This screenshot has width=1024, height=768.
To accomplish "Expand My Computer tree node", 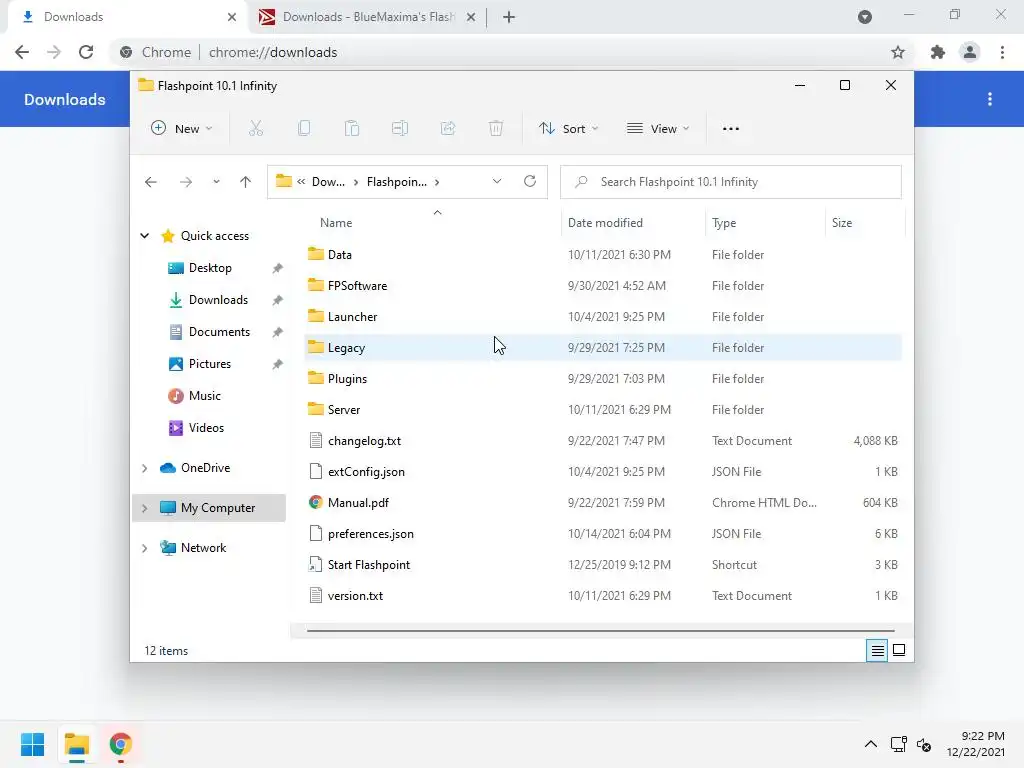I will [144, 508].
